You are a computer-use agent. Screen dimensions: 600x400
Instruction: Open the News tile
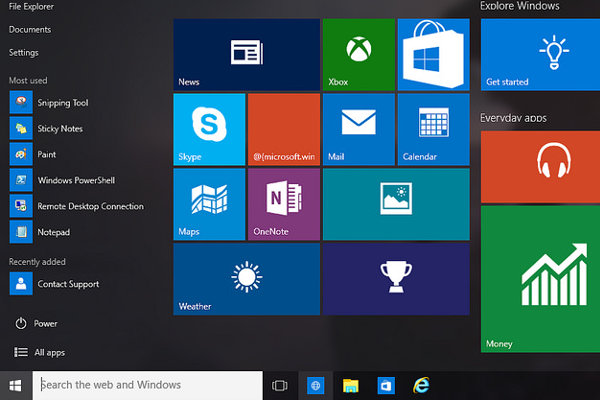pyautogui.click(x=246, y=54)
